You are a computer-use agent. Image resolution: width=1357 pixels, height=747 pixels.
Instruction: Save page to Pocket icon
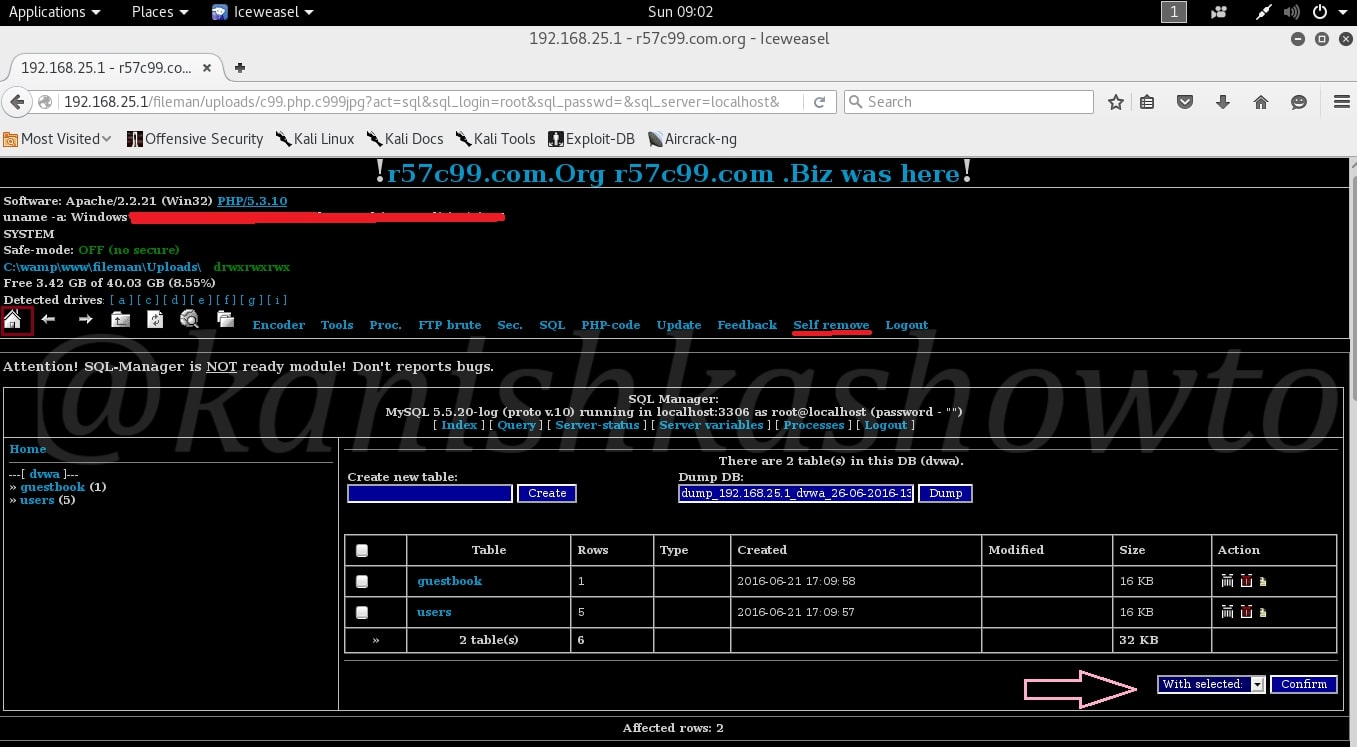(1185, 102)
